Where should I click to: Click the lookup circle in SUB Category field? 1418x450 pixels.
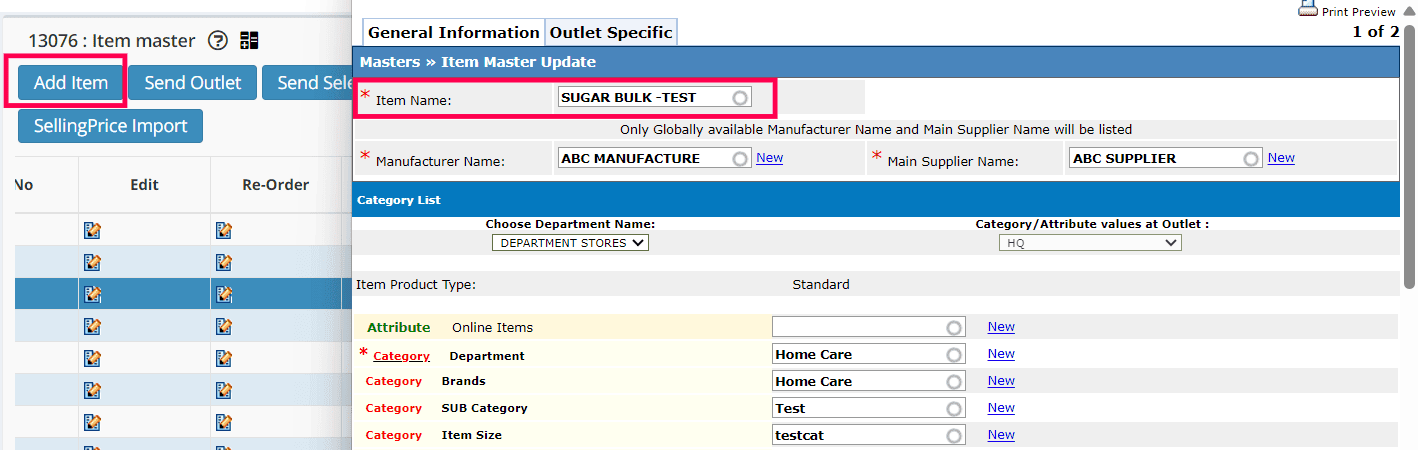coord(954,408)
